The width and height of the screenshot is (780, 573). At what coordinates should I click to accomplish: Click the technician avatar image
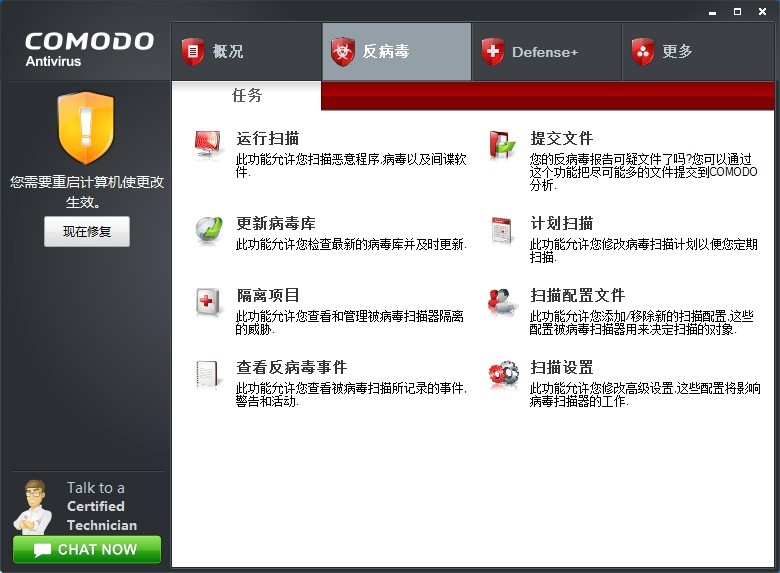click(x=33, y=505)
